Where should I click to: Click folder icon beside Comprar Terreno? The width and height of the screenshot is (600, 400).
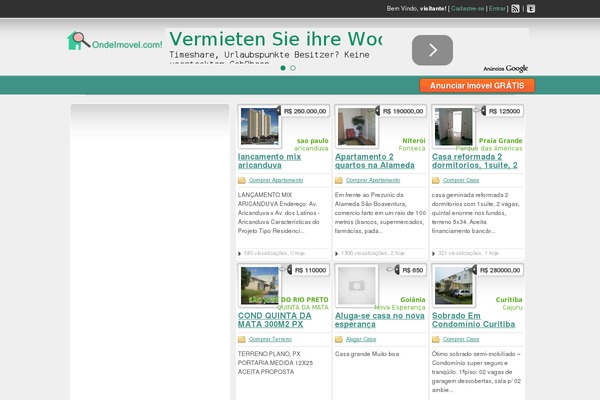tap(242, 339)
